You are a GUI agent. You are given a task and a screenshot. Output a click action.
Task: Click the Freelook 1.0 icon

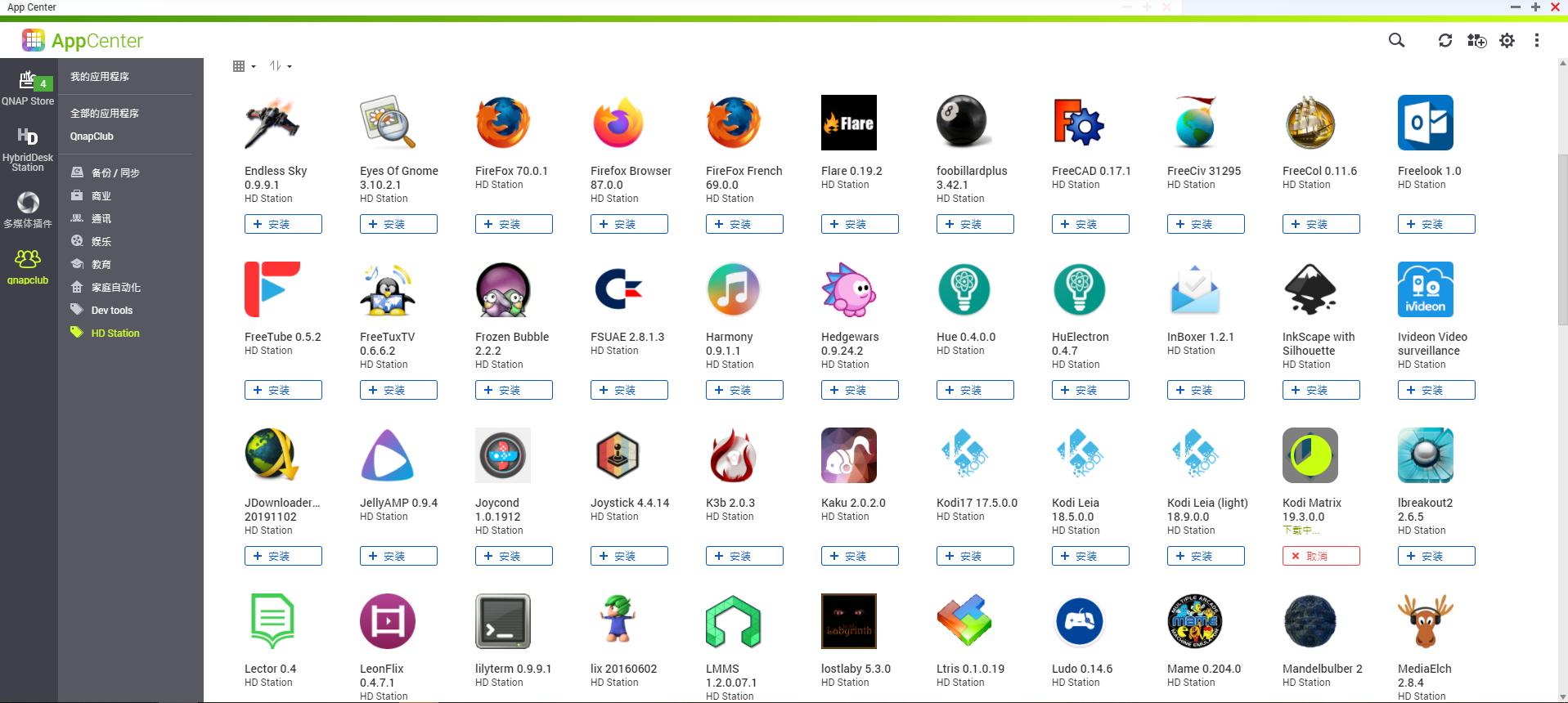pos(1426,123)
